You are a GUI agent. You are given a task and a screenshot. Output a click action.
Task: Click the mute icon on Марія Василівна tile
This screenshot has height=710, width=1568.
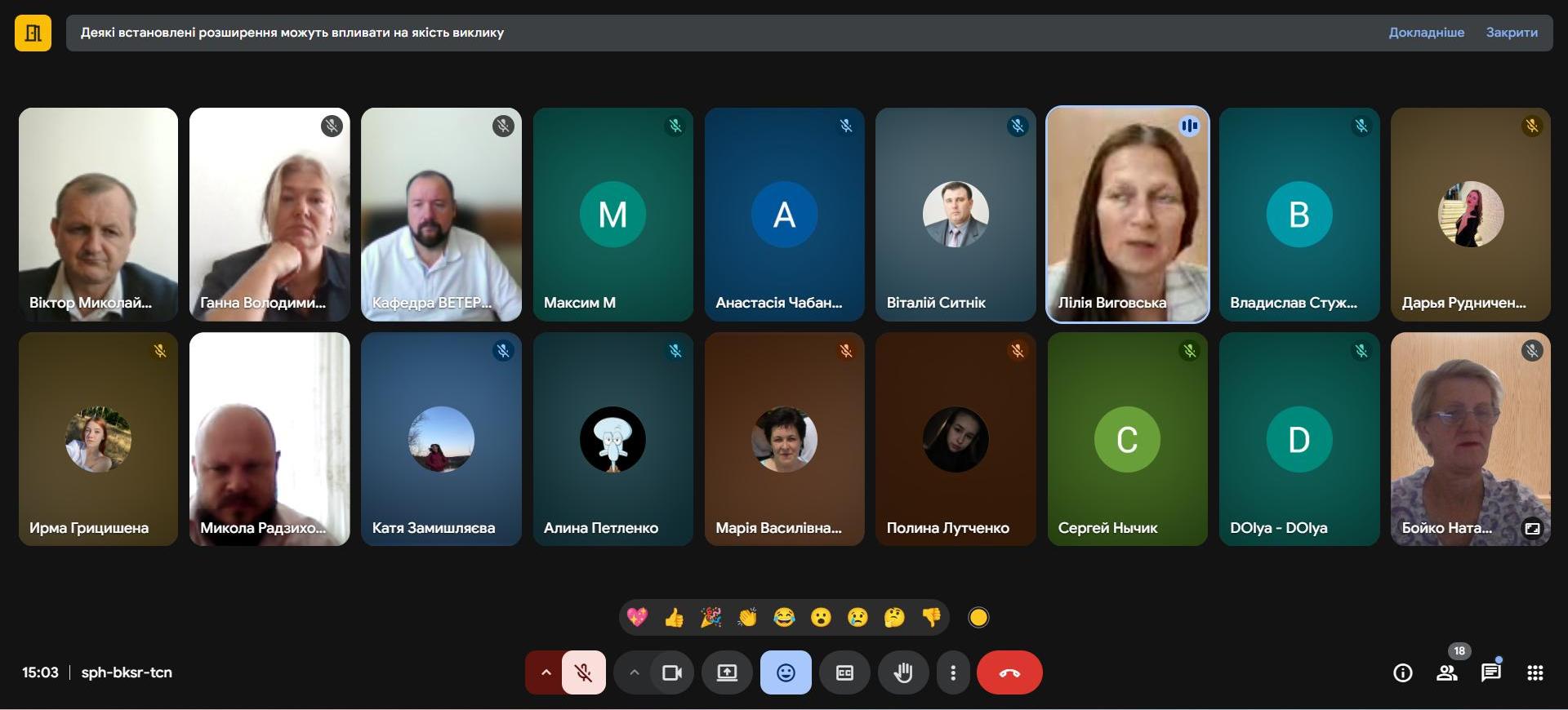click(846, 351)
